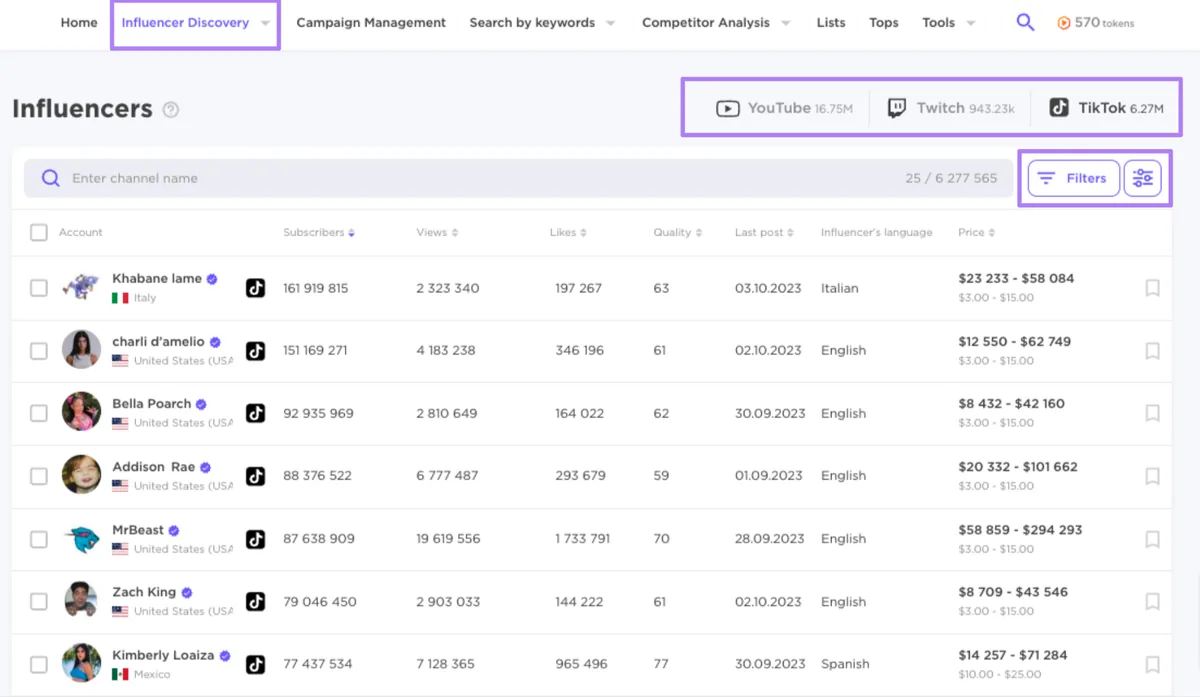Bookmark charli d'amelio's row
Viewport: 1200px width, 697px height.
pos(1152,351)
